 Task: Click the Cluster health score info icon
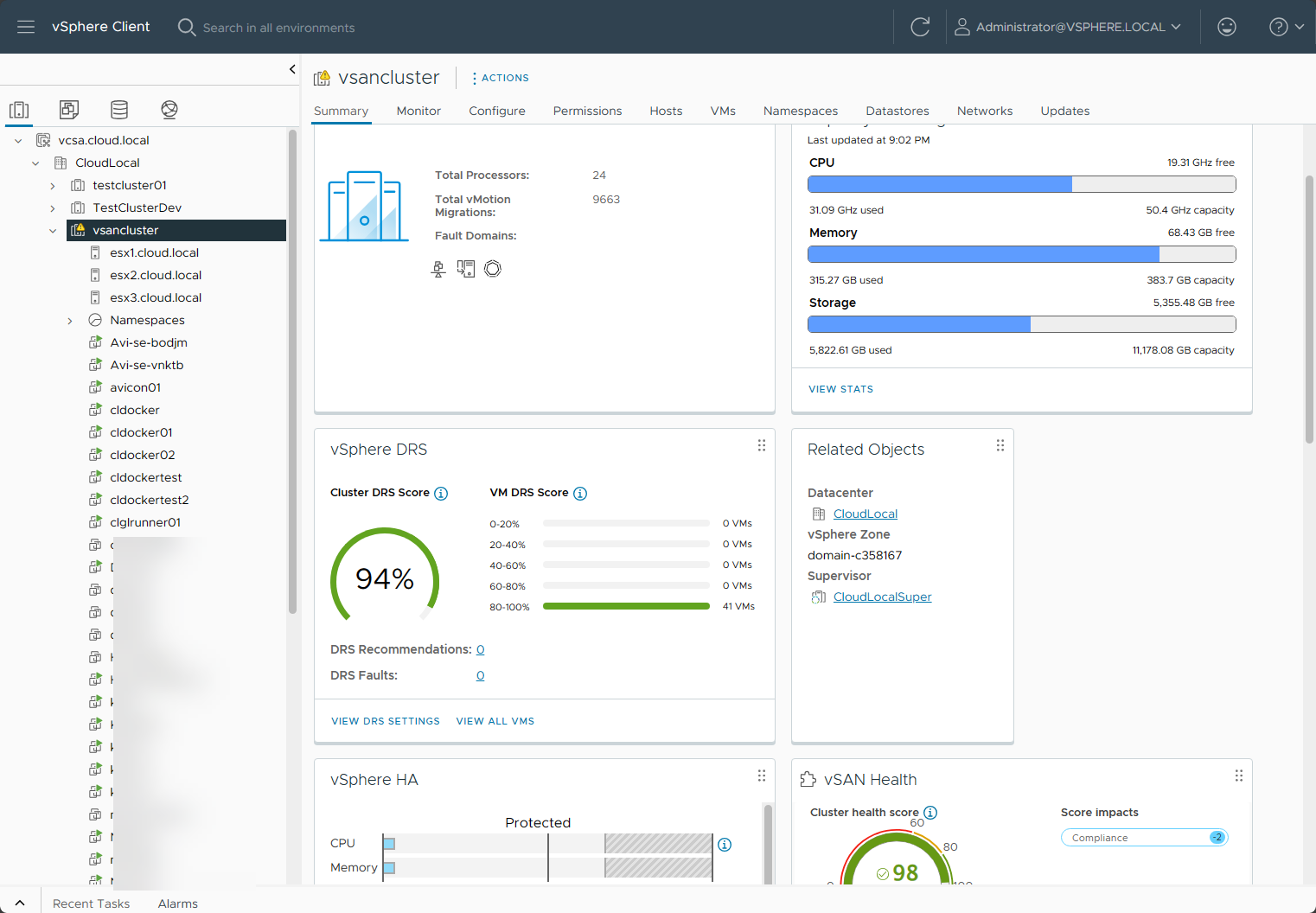(x=930, y=813)
